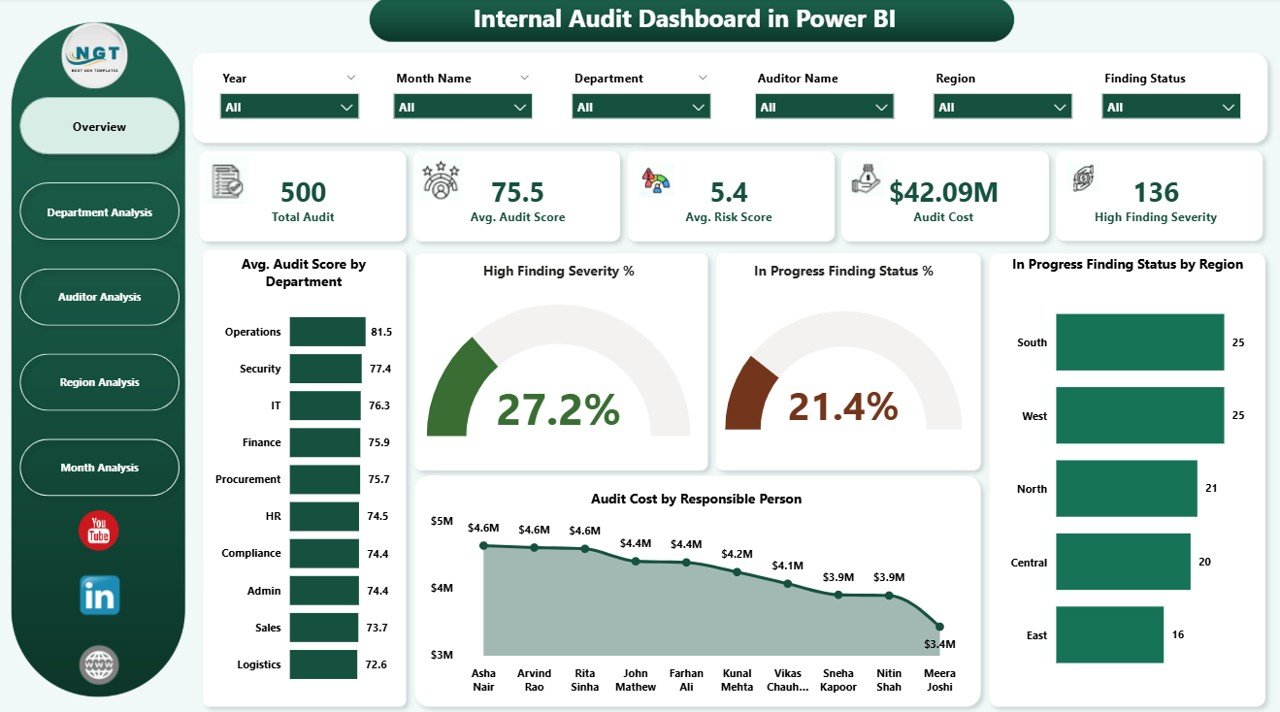Click the Overview navigation button
The width and height of the screenshot is (1280, 712).
[x=99, y=126]
